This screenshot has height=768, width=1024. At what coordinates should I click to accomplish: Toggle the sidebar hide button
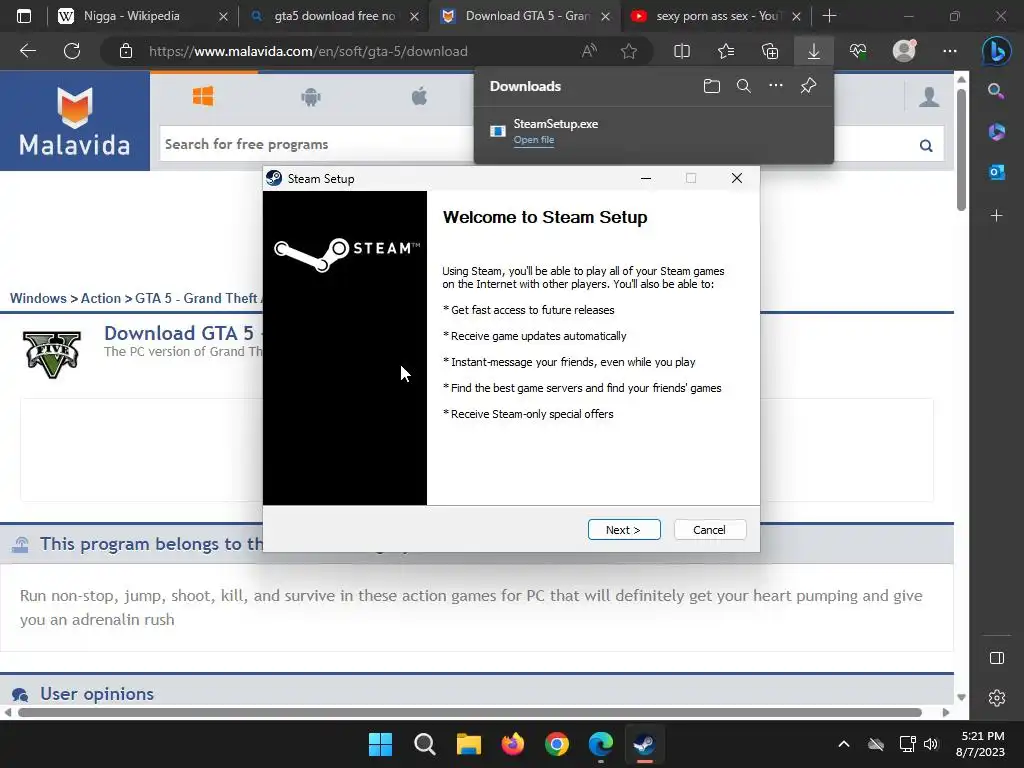tap(997, 658)
